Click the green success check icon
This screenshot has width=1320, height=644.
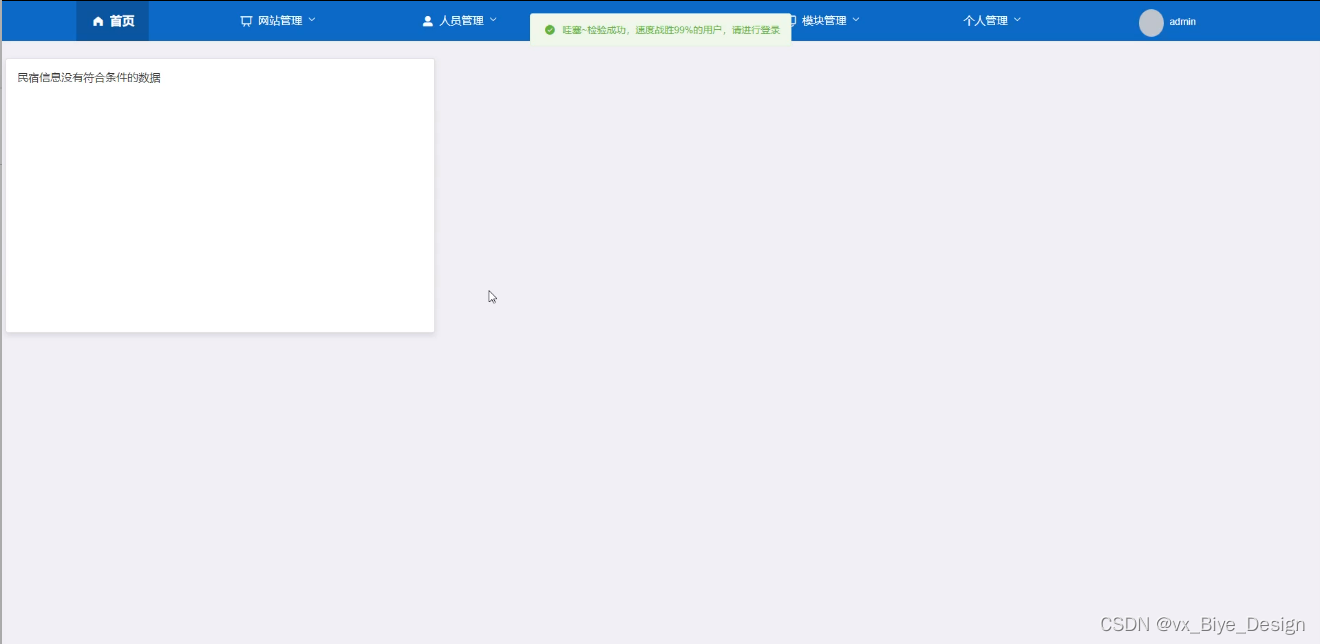549,30
